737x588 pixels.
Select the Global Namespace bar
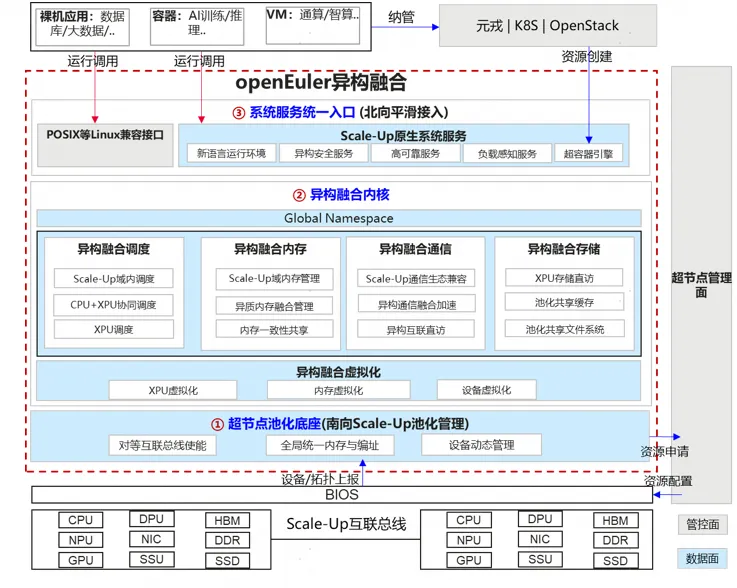(x=338, y=218)
